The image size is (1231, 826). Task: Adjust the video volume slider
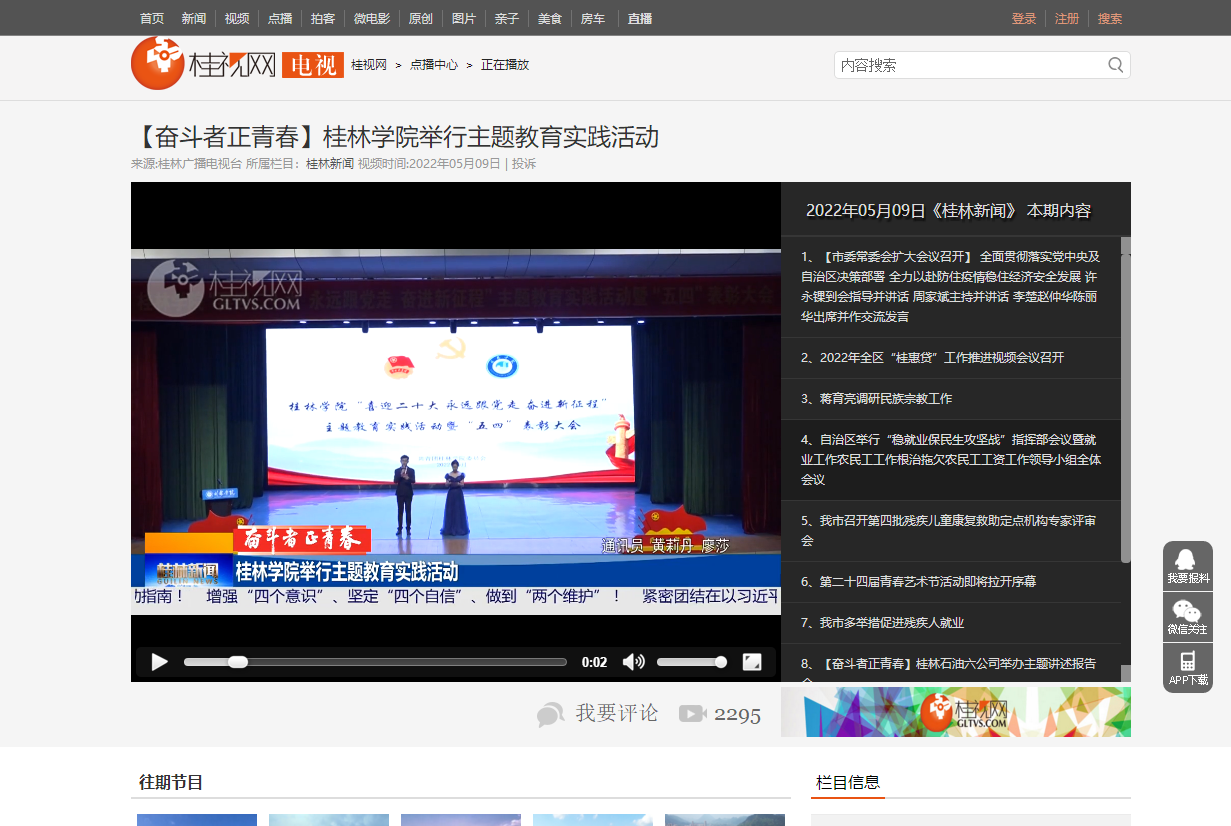[690, 662]
